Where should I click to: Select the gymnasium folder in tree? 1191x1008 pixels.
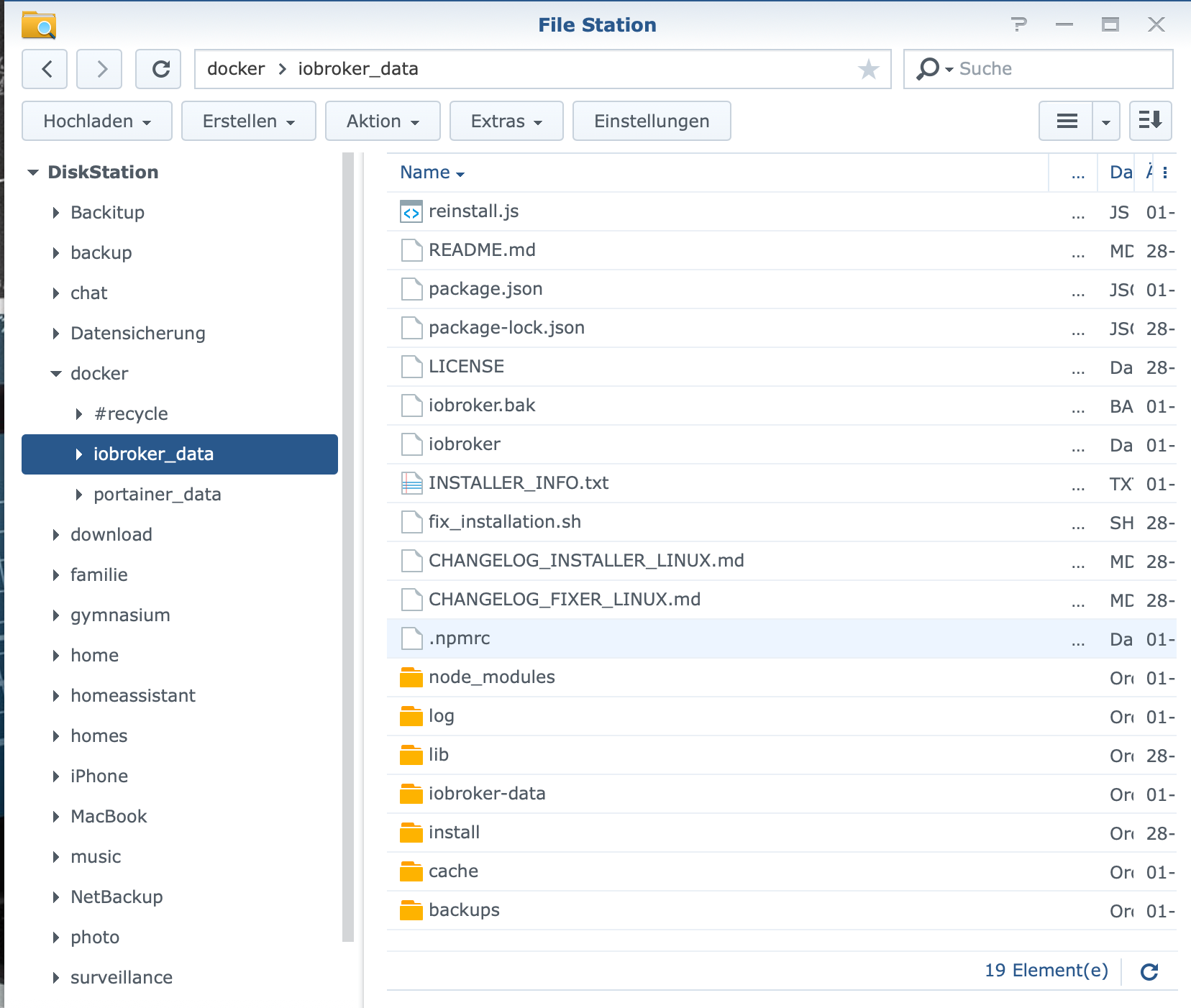pos(120,615)
